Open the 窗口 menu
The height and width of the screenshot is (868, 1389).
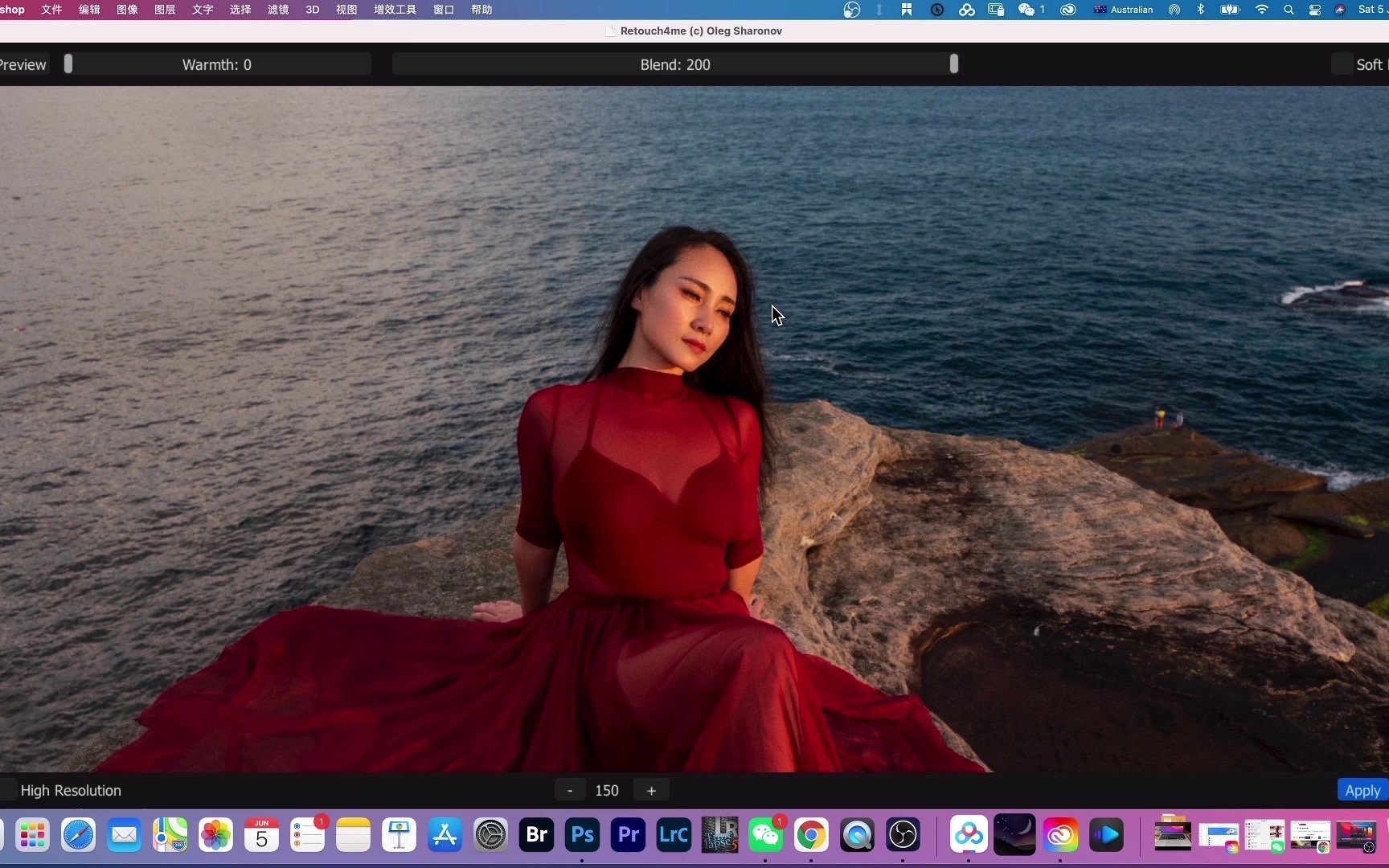pyautogui.click(x=443, y=10)
